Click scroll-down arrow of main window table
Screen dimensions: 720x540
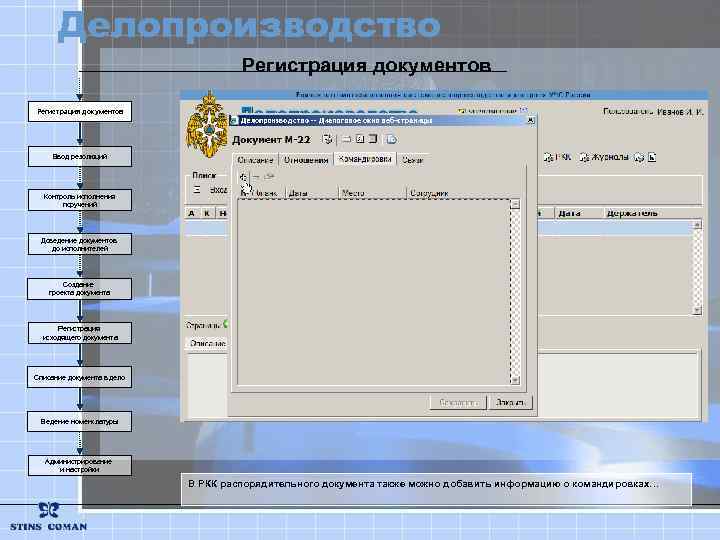click(x=697, y=310)
